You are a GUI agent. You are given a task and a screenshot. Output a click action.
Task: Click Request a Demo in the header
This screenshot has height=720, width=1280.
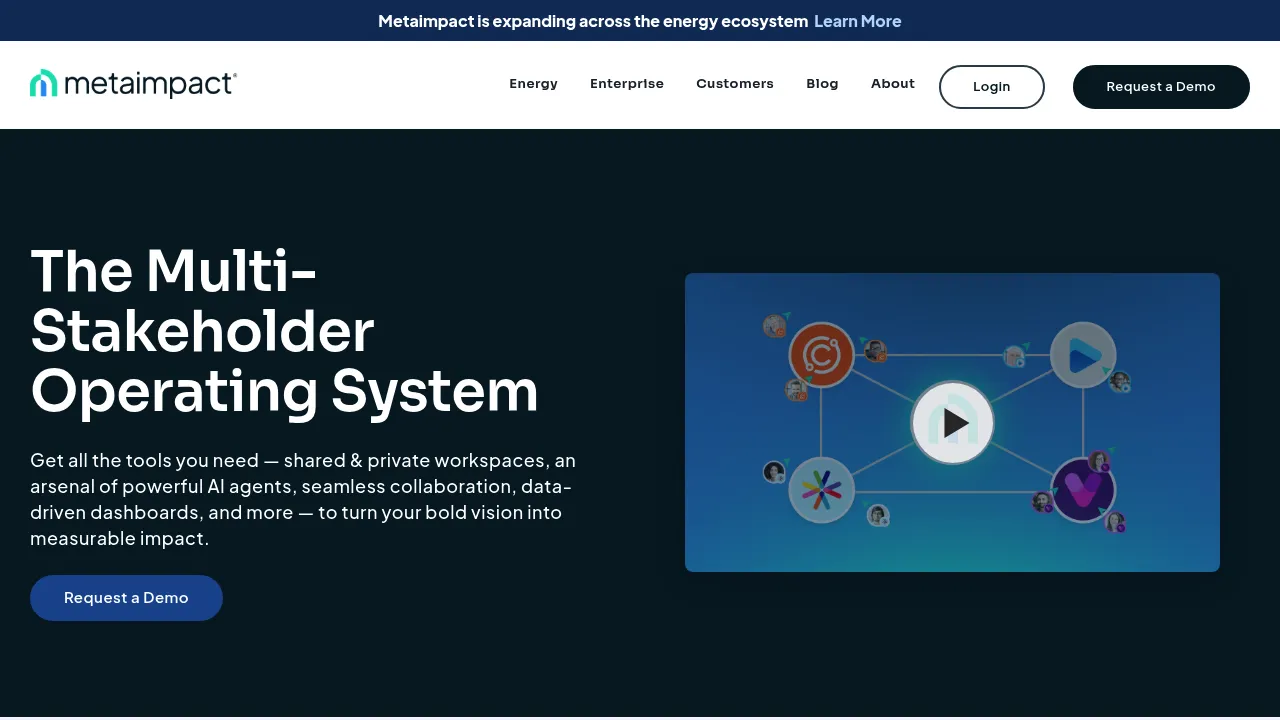point(1161,87)
